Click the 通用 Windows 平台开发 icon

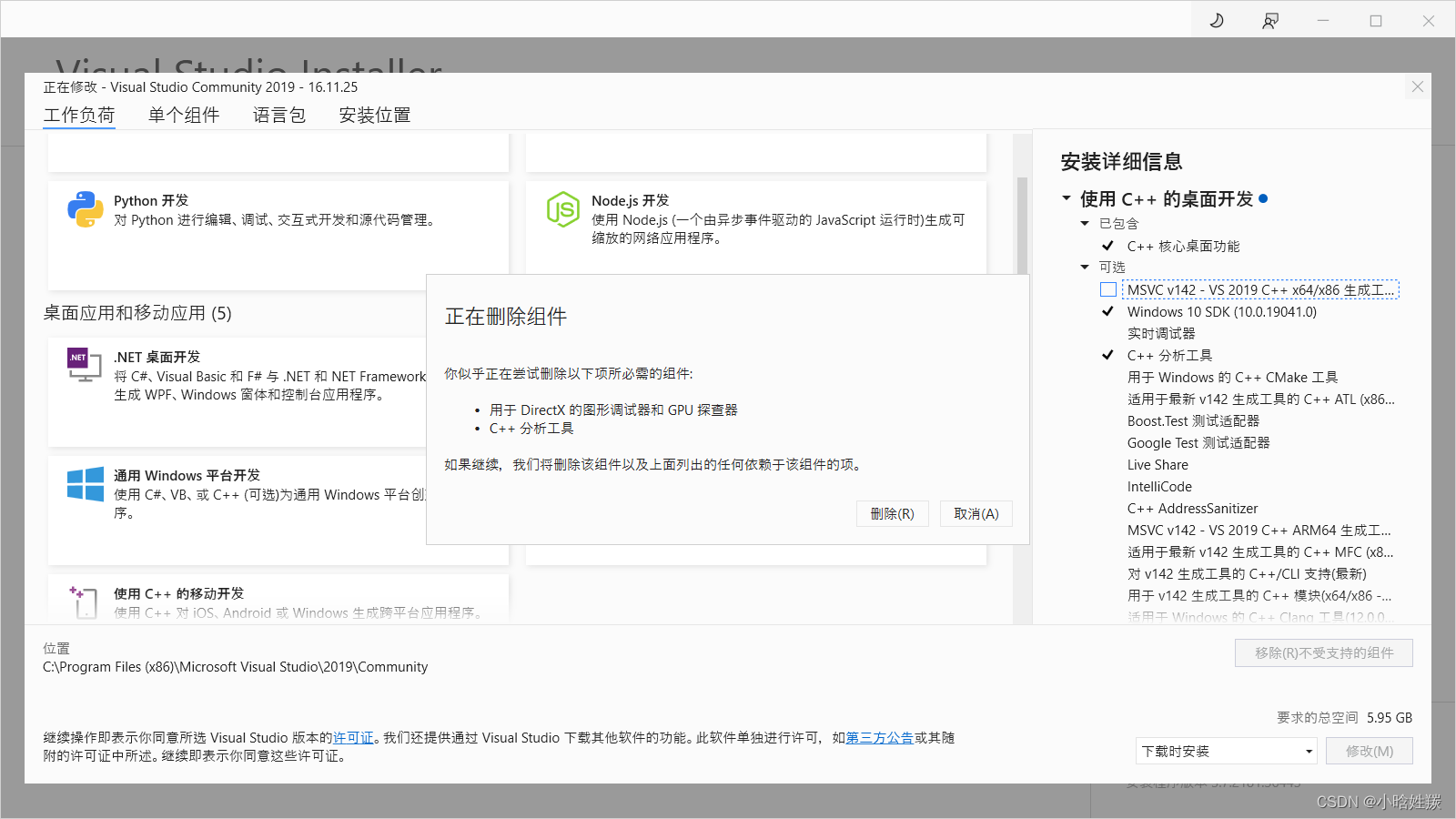[85, 483]
